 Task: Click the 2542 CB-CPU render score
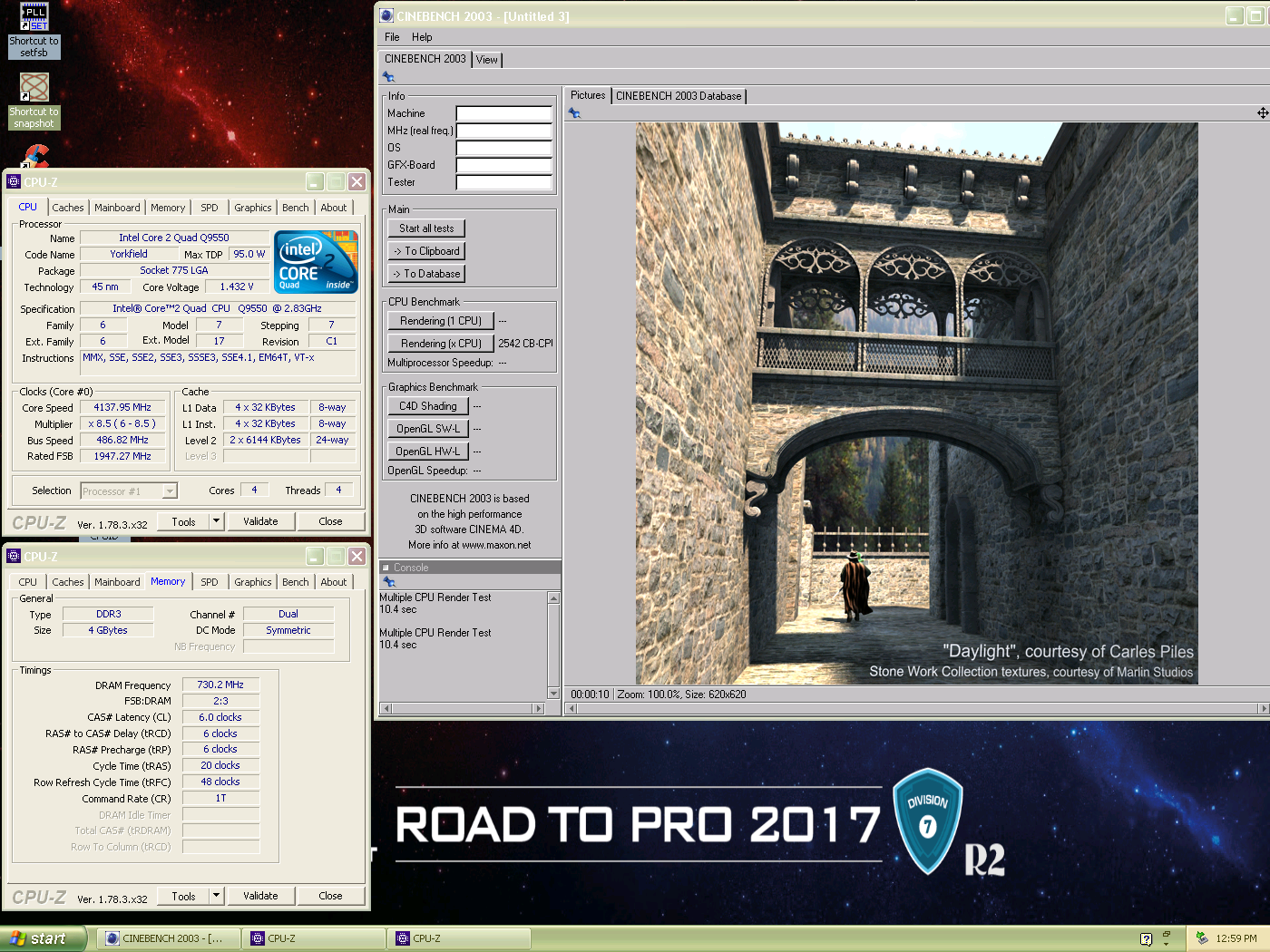[525, 344]
